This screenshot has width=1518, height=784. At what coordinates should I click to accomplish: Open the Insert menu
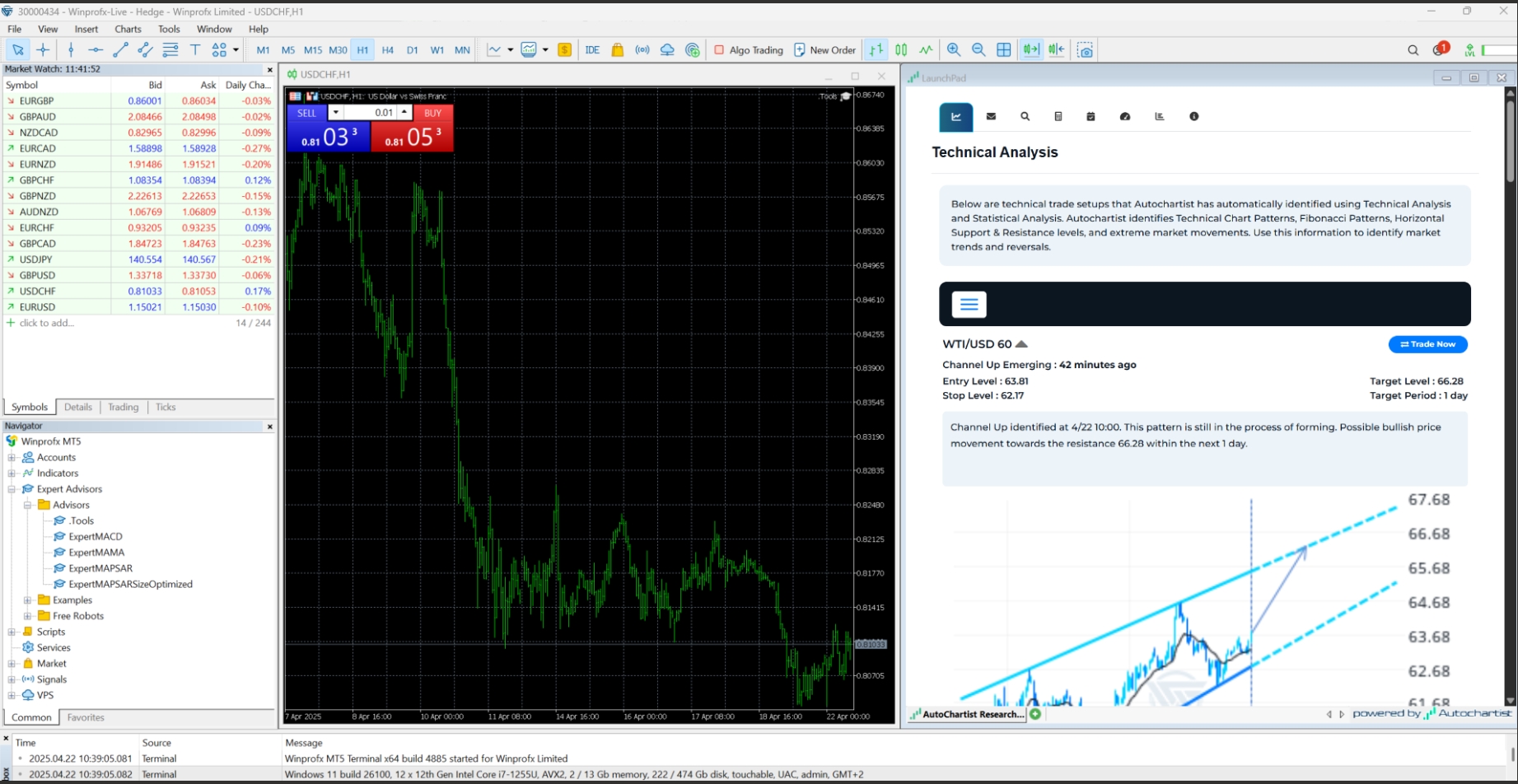86,29
